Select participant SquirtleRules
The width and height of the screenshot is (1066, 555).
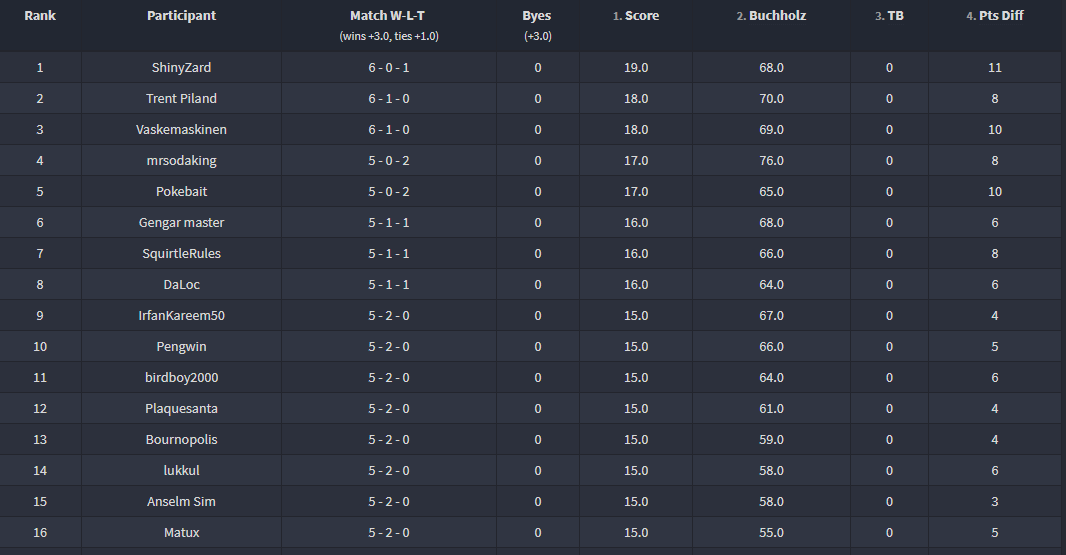(x=182, y=254)
